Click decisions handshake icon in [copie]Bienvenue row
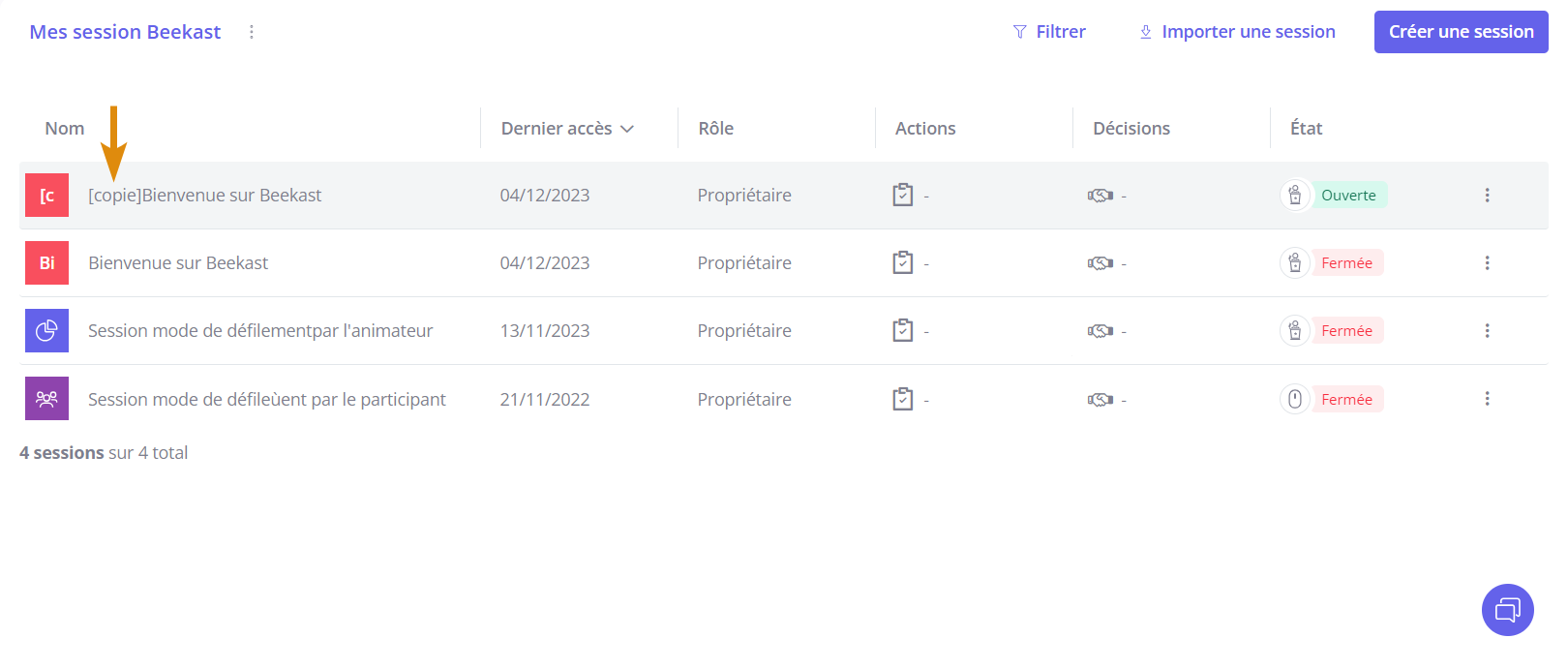The height and width of the screenshot is (669, 1568). (1101, 196)
